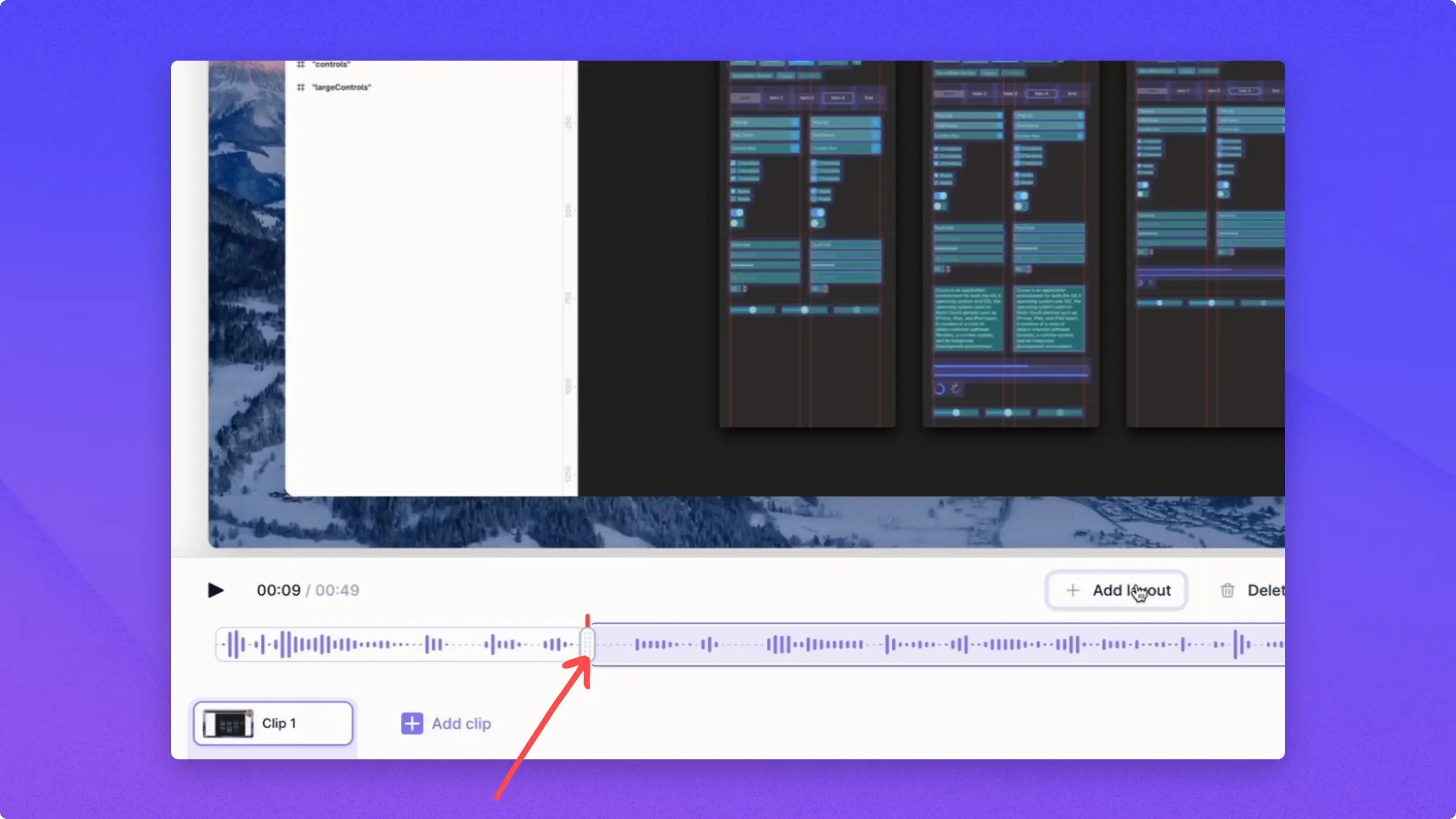The width and height of the screenshot is (1456, 819).
Task: Click the Add clip link text
Action: 461,723
